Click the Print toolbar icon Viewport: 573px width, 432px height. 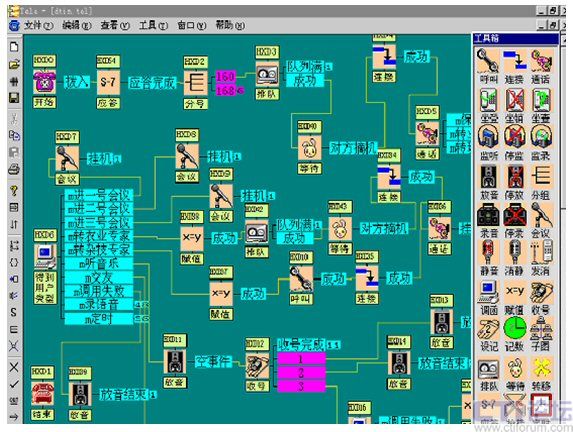(x=14, y=169)
